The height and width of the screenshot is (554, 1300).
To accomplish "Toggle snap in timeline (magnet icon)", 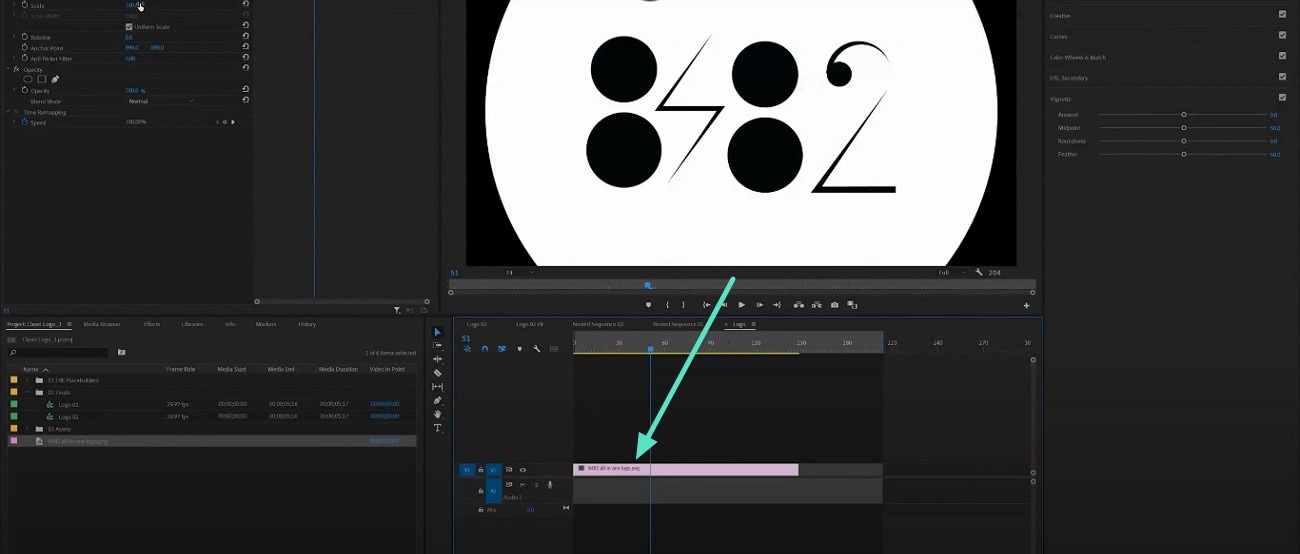I will (x=485, y=349).
